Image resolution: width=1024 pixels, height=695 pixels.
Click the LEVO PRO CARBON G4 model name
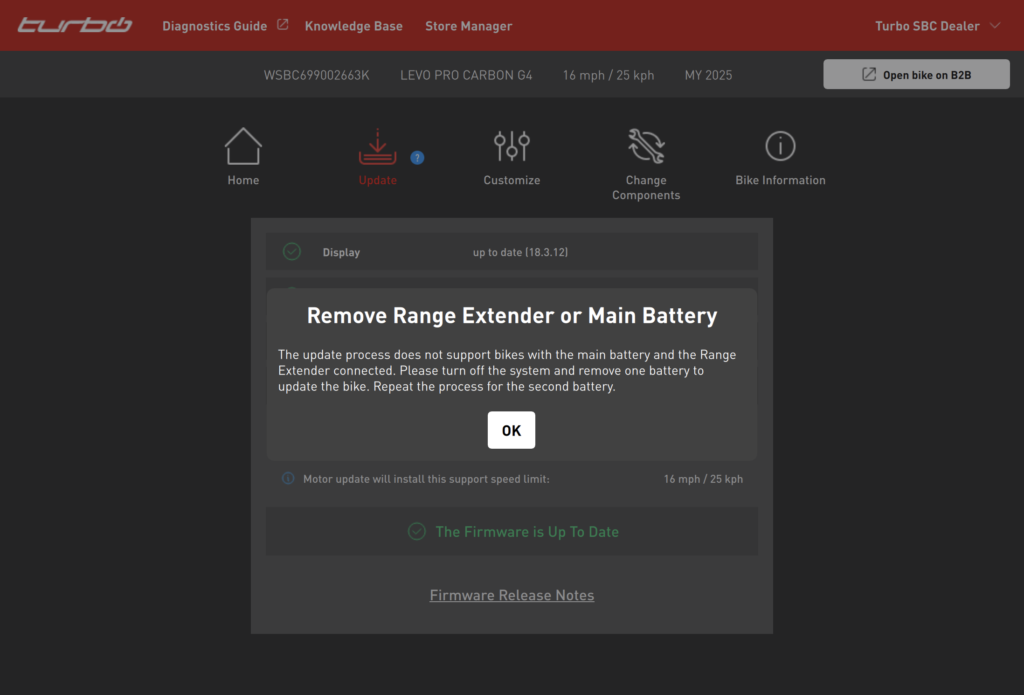pos(466,75)
